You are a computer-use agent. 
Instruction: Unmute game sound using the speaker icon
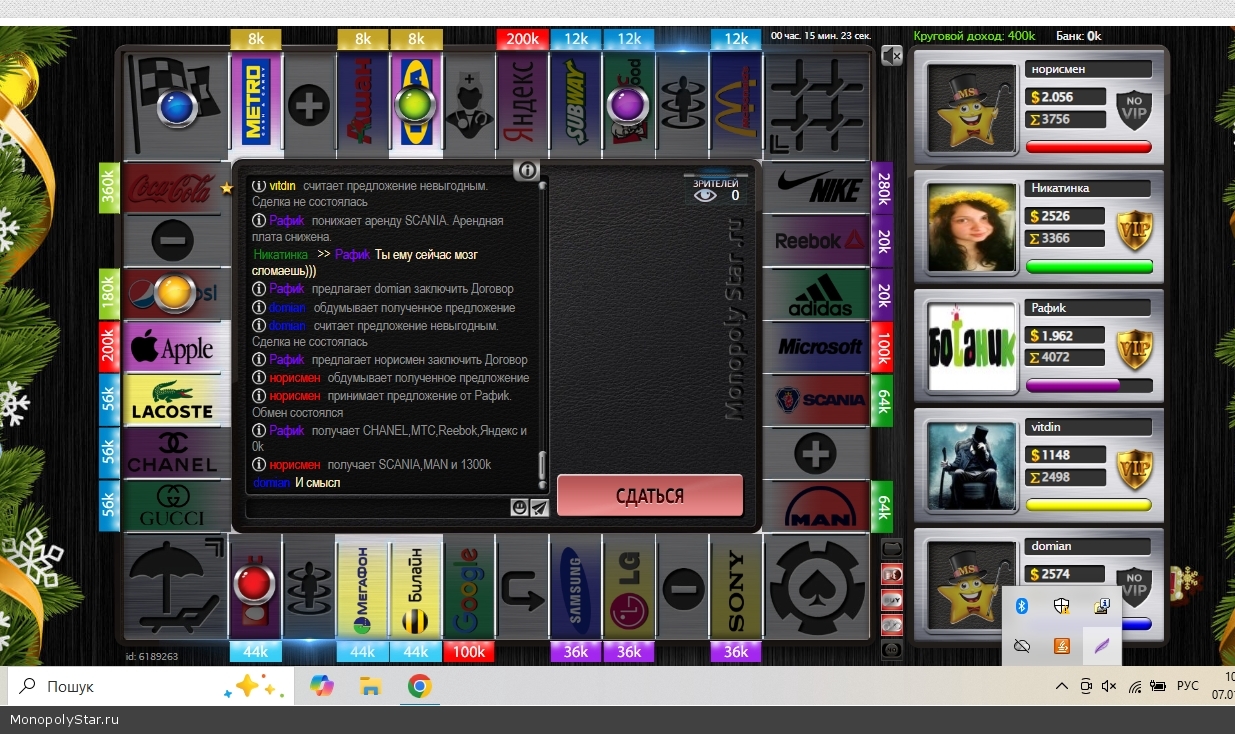(891, 56)
